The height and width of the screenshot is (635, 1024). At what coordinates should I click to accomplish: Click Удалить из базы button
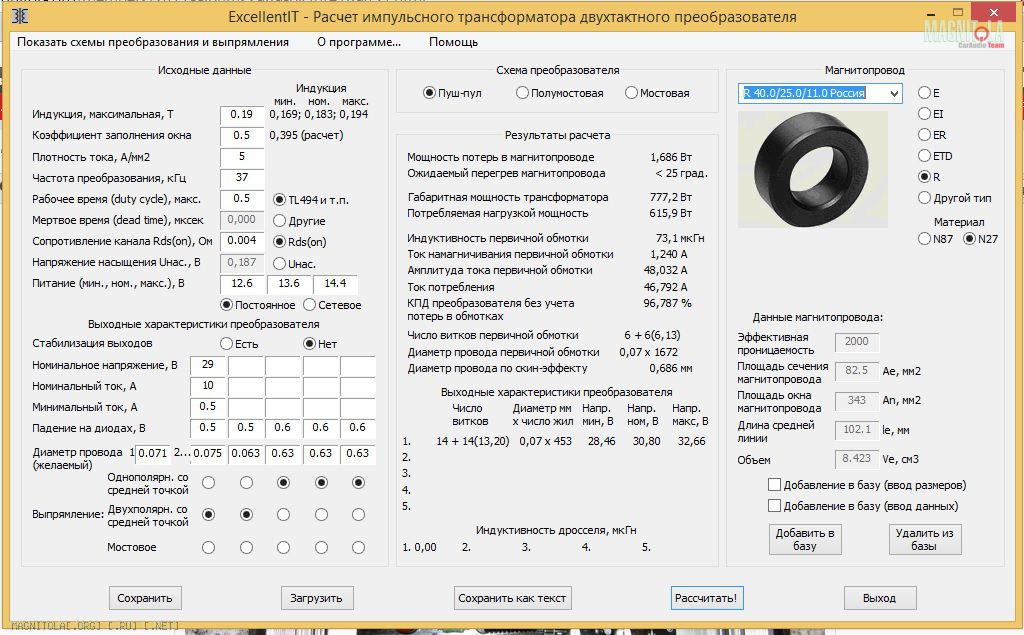click(924, 539)
